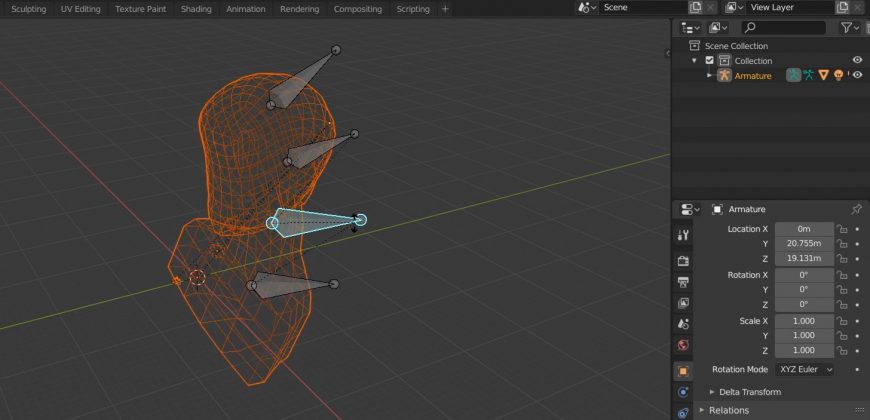This screenshot has width=870, height=420.
Task: Toggle lock for Scale Z
Action: click(x=842, y=351)
